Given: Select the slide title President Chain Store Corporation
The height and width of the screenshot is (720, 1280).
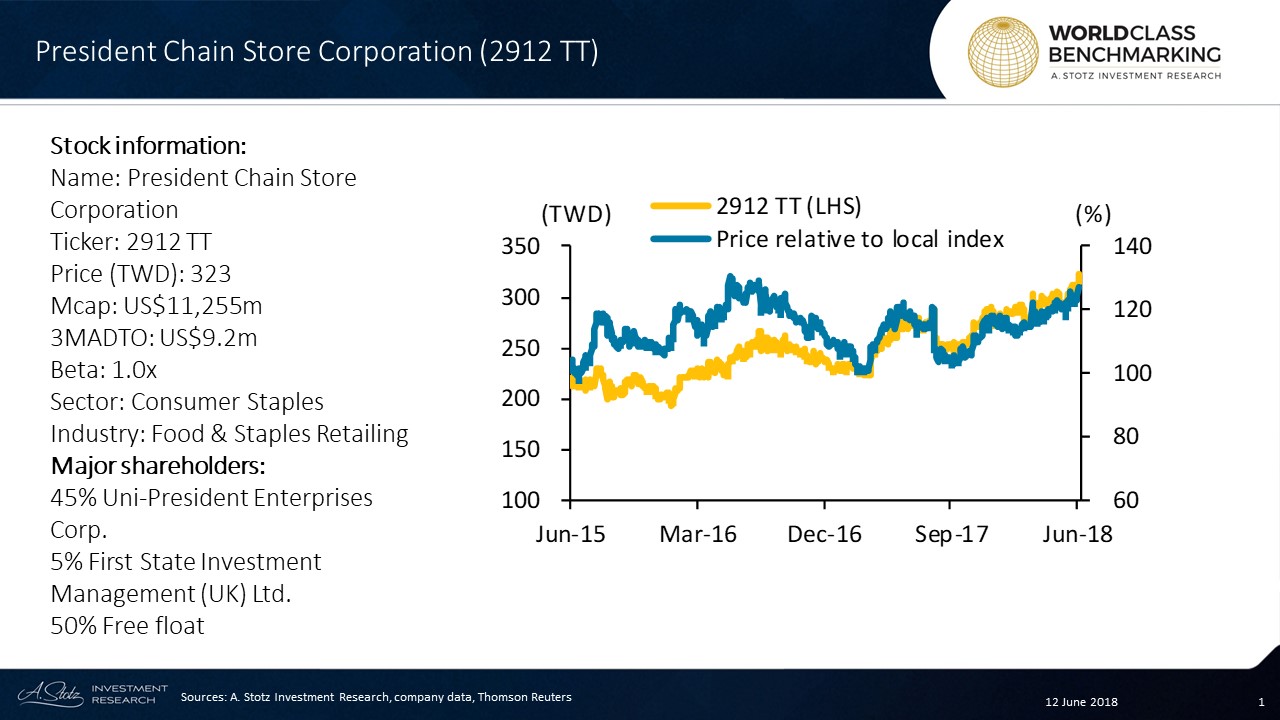Looking at the screenshot, I should pyautogui.click(x=316, y=52).
